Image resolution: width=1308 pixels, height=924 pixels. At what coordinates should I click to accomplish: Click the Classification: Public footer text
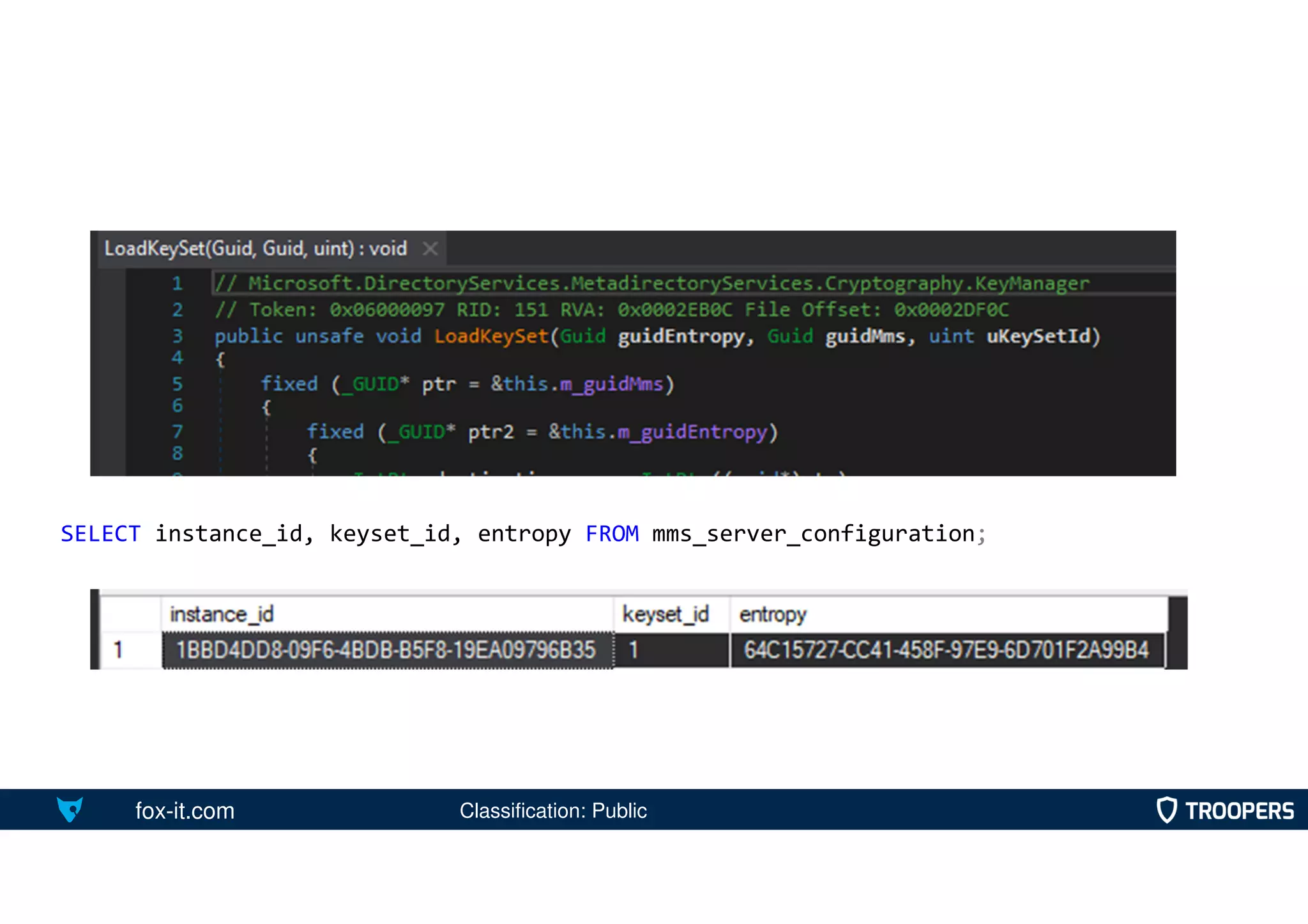pos(553,811)
